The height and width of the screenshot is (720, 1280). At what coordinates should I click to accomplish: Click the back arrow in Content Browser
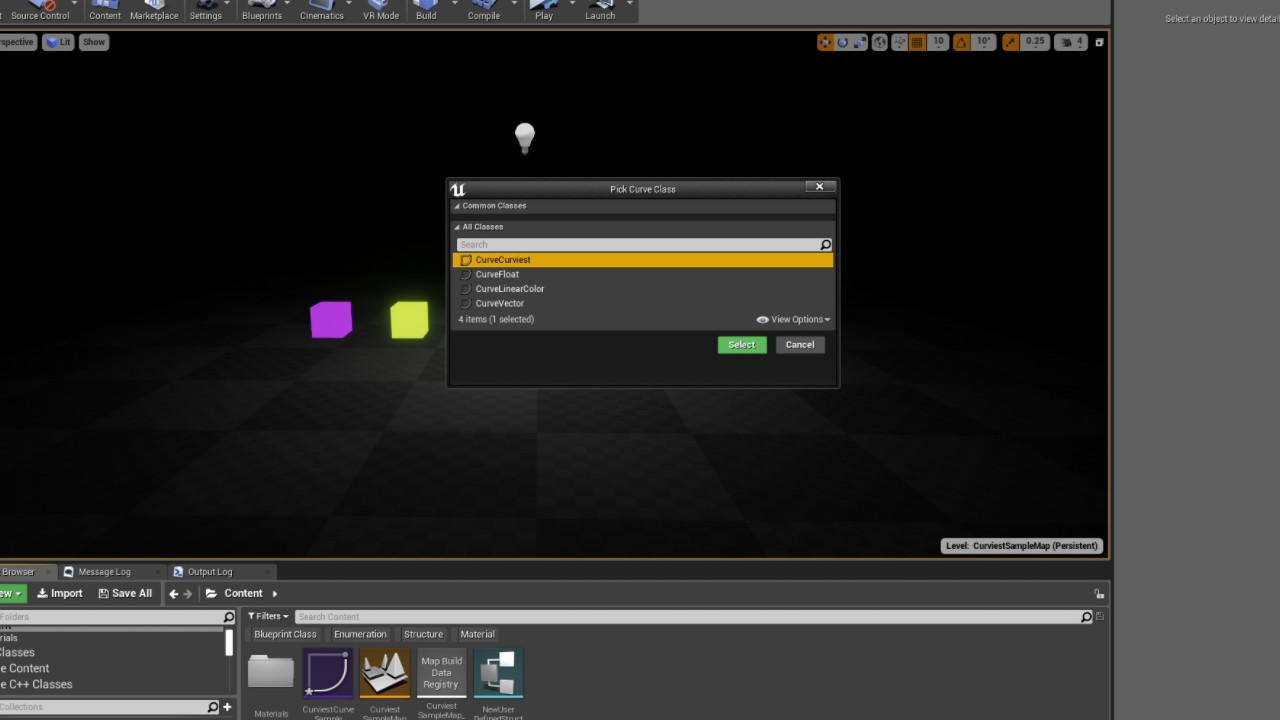click(174, 593)
